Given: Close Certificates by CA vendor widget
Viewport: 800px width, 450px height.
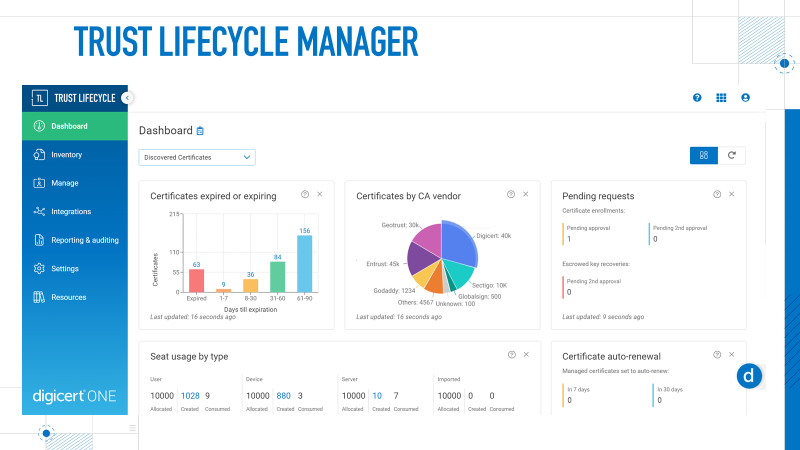Looking at the screenshot, I should click(526, 194).
